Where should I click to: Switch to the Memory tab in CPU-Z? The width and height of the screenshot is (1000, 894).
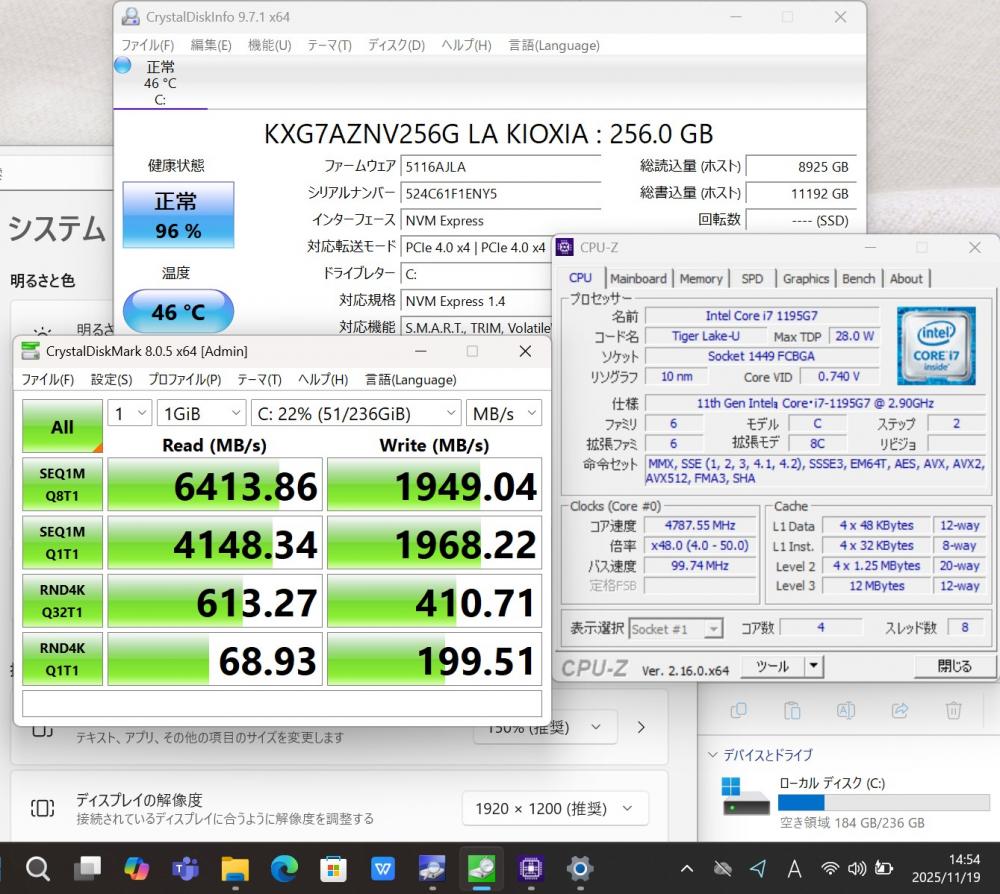[x=701, y=279]
